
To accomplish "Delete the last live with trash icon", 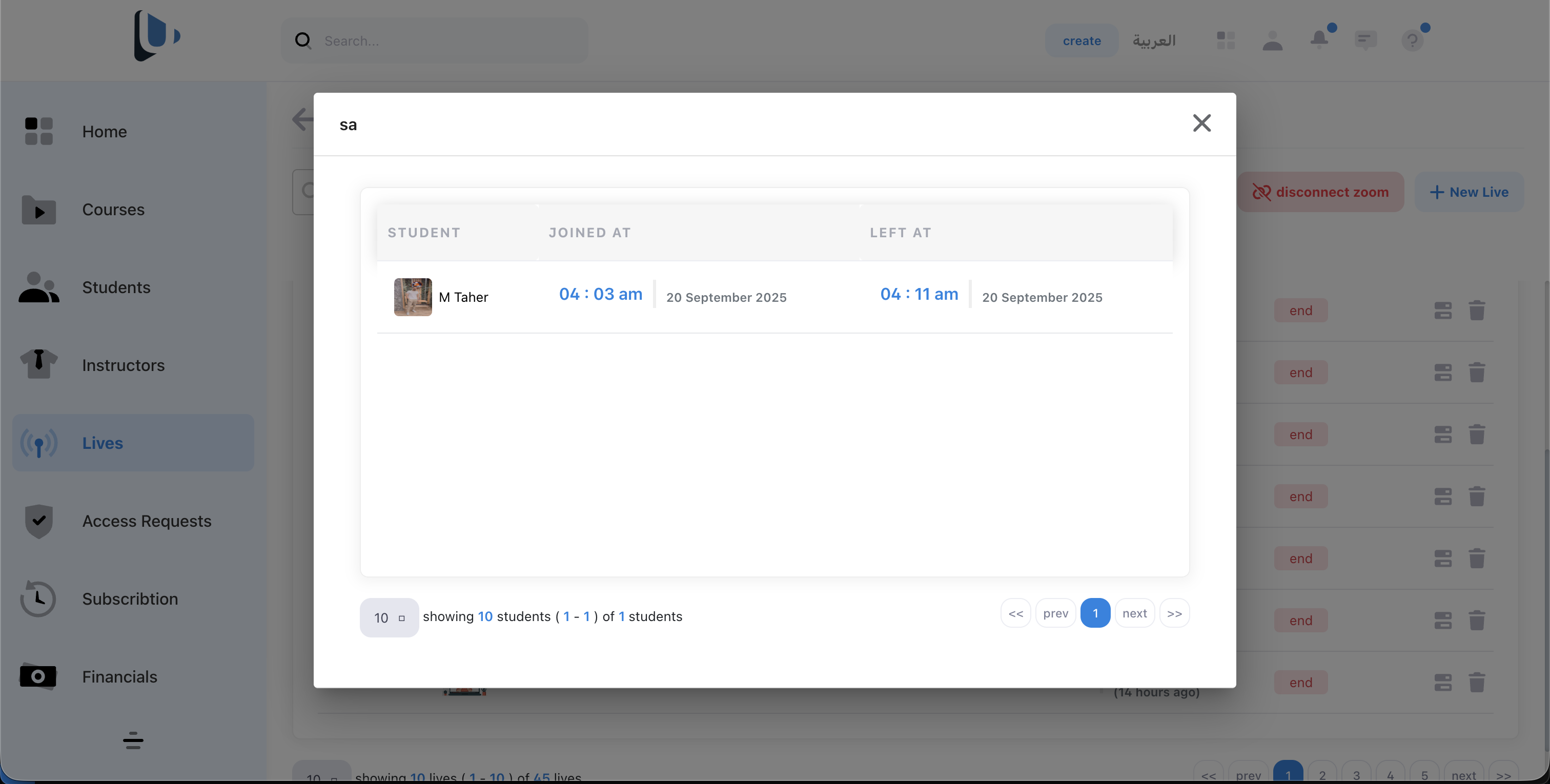I will [1477, 683].
